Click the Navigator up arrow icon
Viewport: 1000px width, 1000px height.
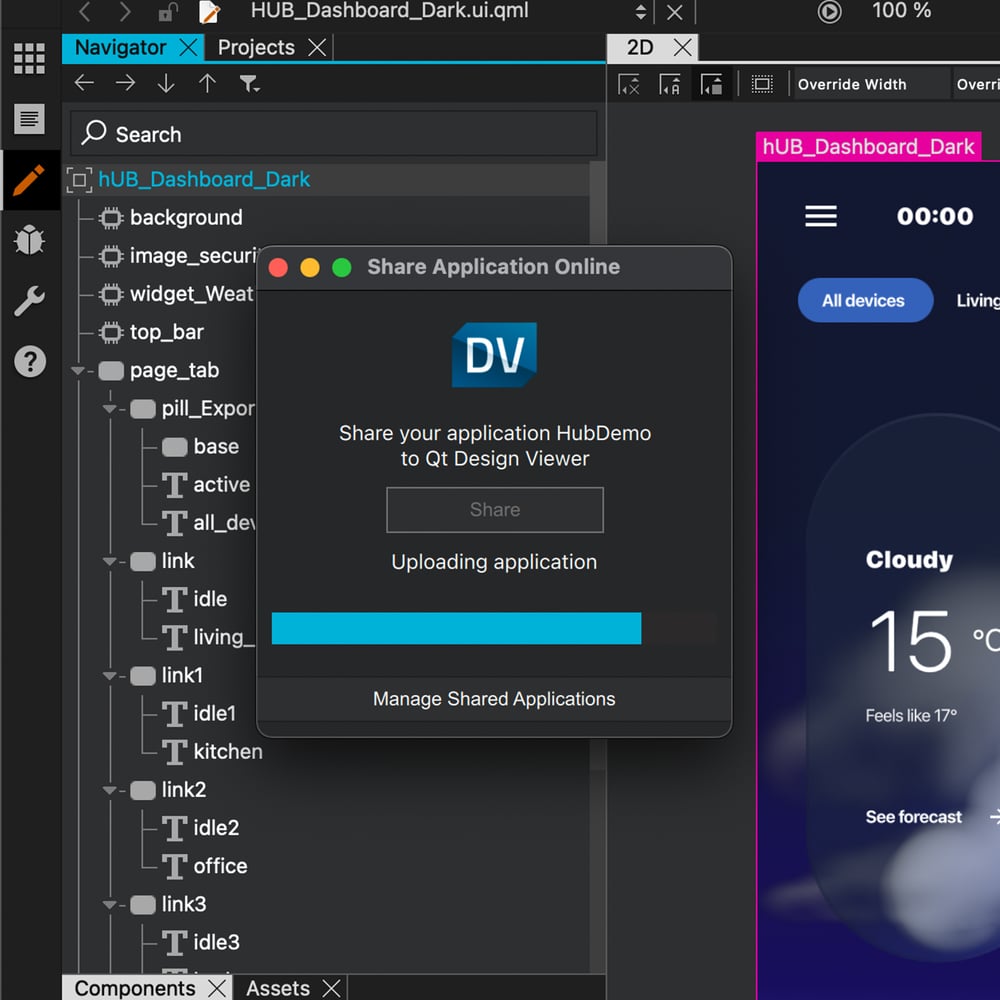(x=207, y=84)
